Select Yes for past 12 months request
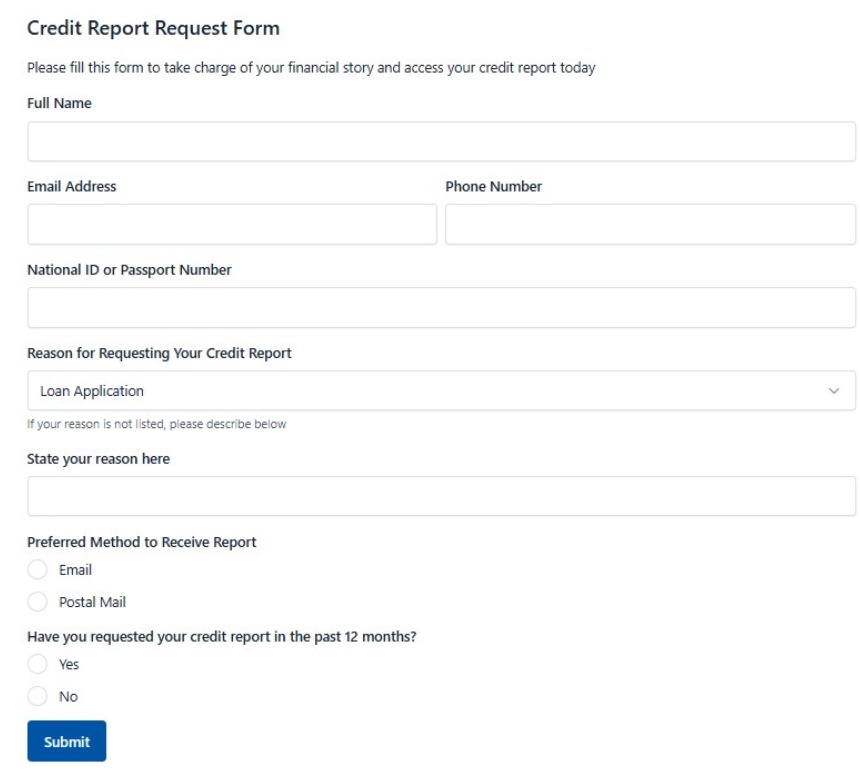Screen dimensions: 860x771 tap(37, 664)
